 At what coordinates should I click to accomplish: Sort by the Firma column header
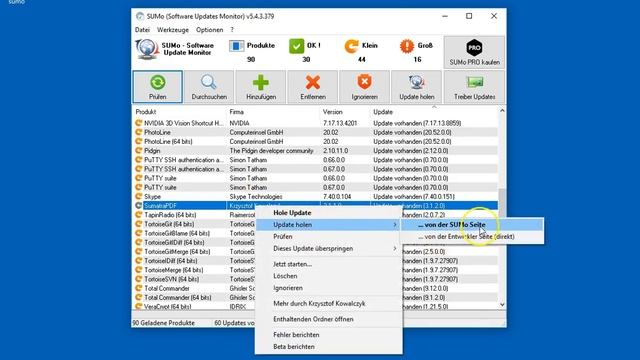tap(273, 112)
